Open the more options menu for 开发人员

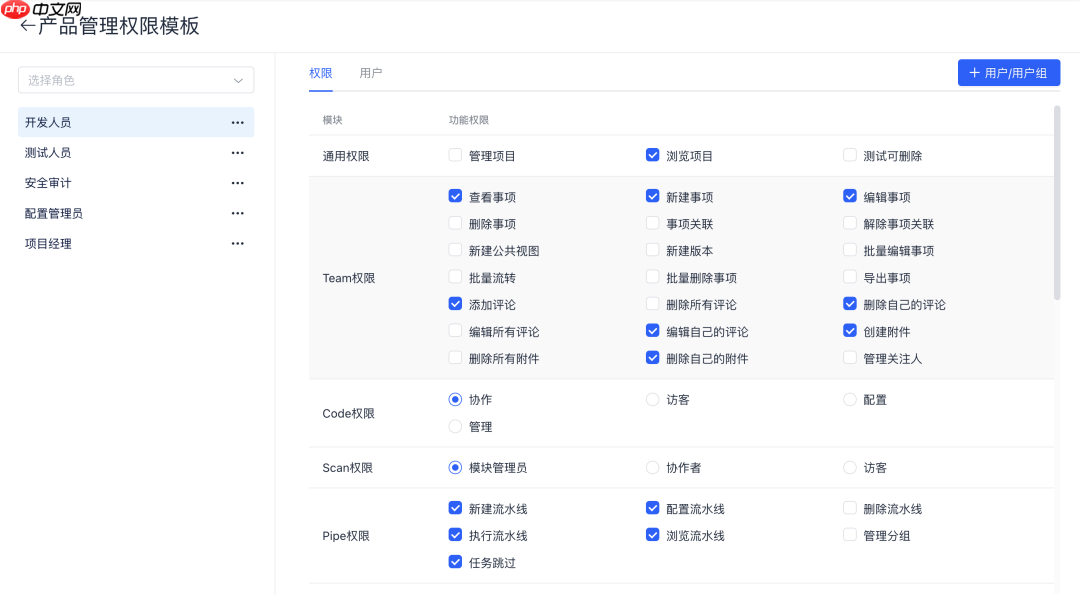pyautogui.click(x=238, y=122)
